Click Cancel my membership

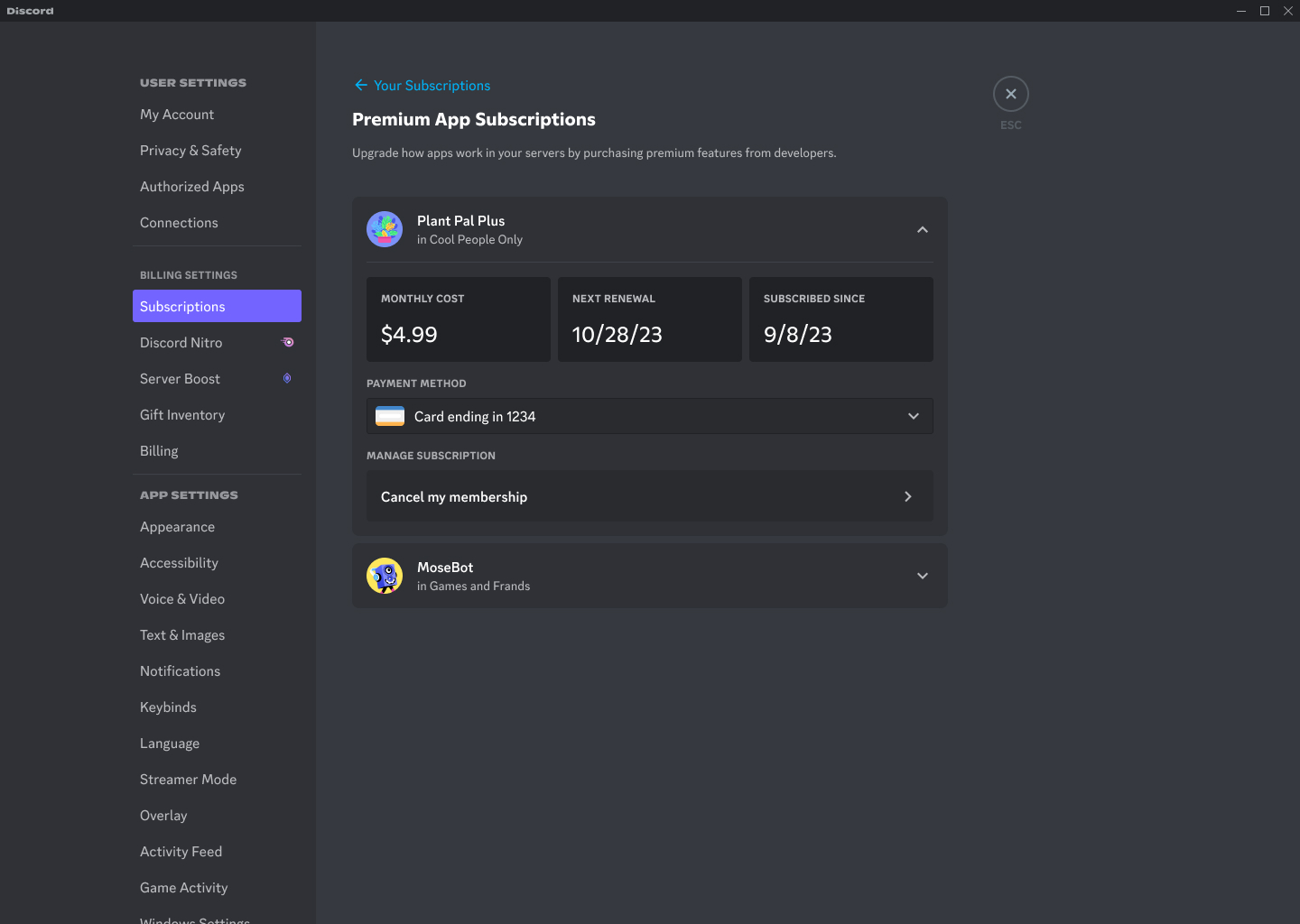pyautogui.click(x=454, y=496)
